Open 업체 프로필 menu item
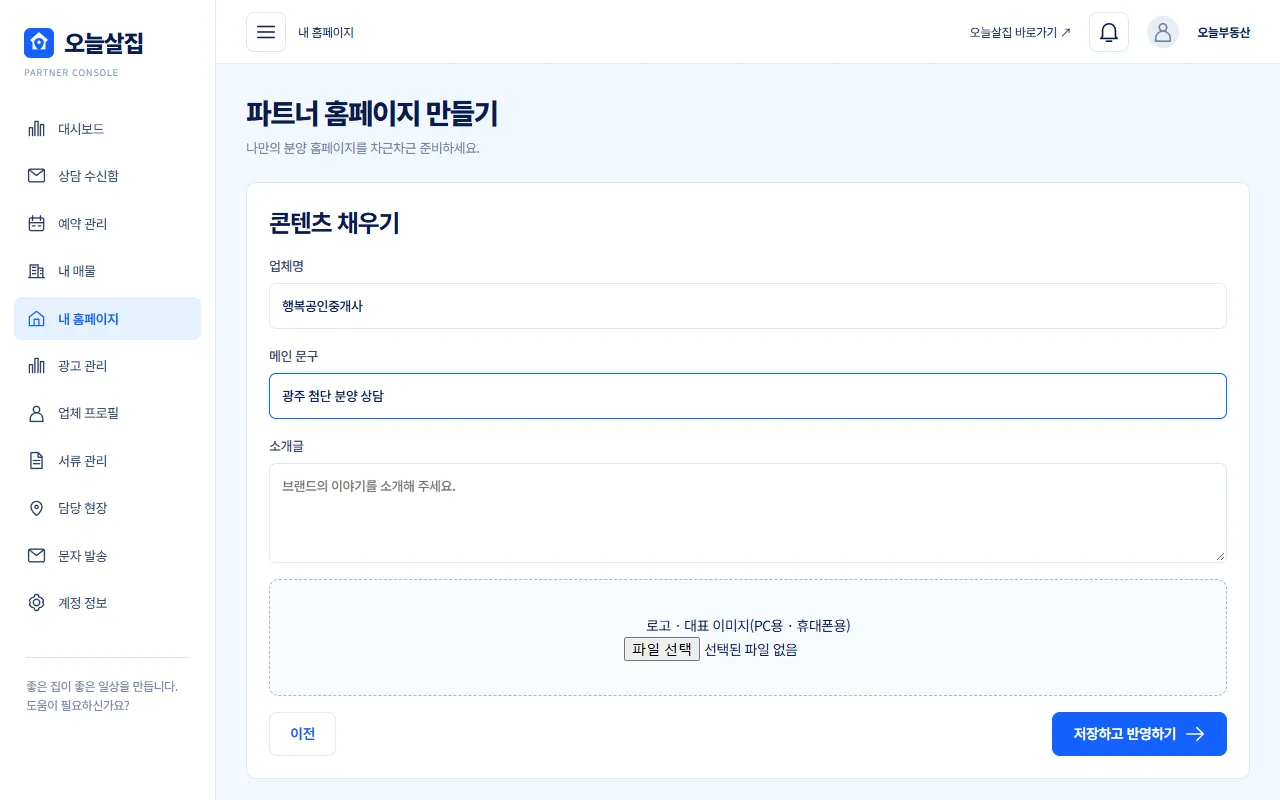Image resolution: width=1280 pixels, height=800 pixels. click(107, 413)
